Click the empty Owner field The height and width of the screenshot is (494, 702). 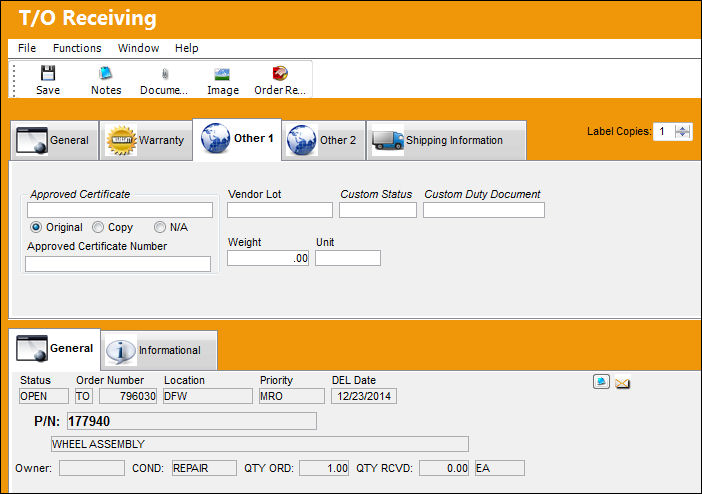tap(92, 468)
